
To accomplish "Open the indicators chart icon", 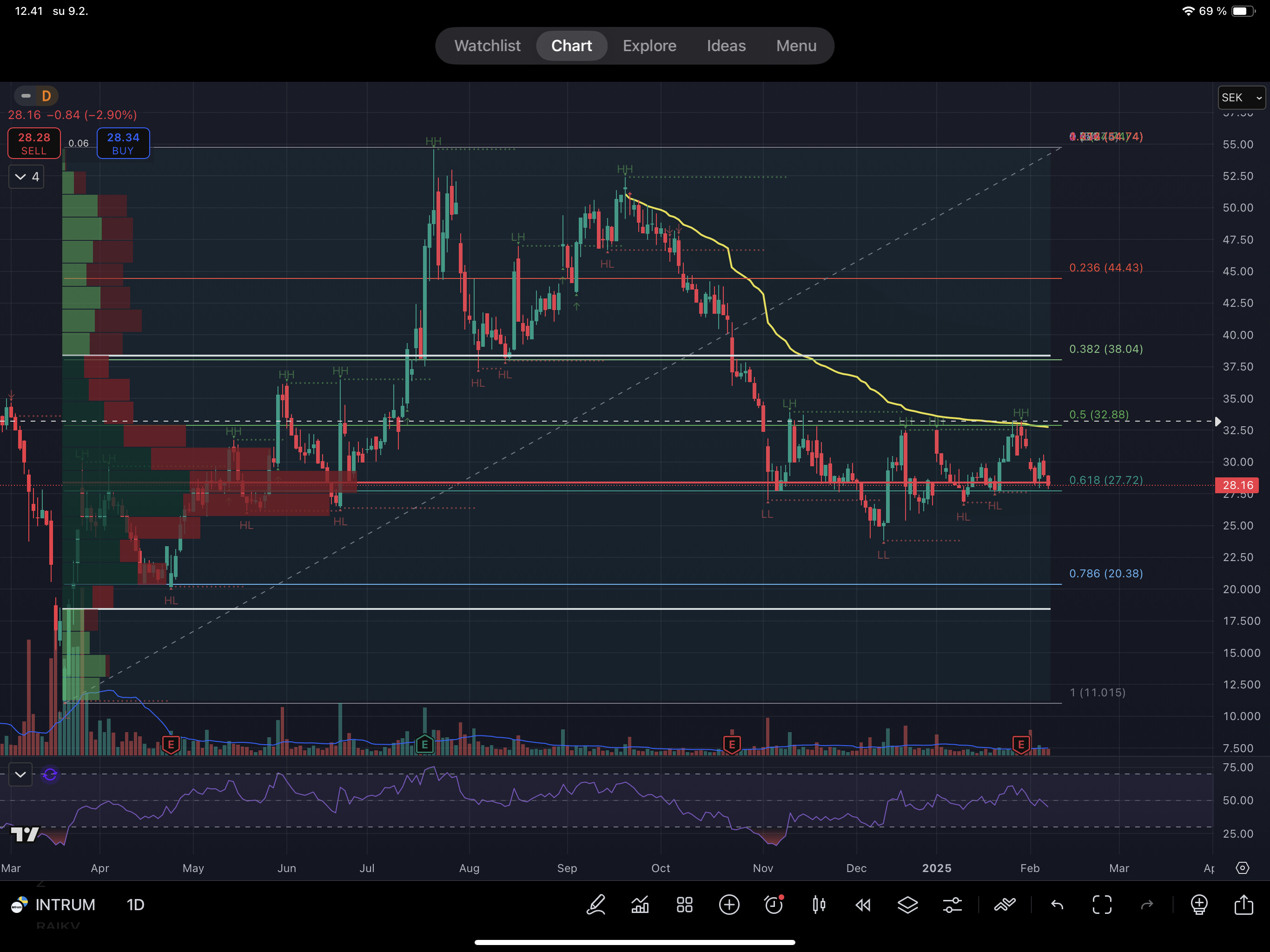I will click(x=640, y=905).
